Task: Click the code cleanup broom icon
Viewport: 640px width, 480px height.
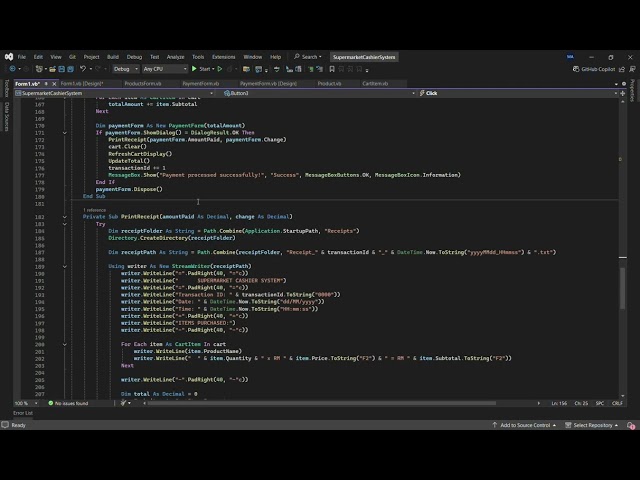Action: pos(123,403)
